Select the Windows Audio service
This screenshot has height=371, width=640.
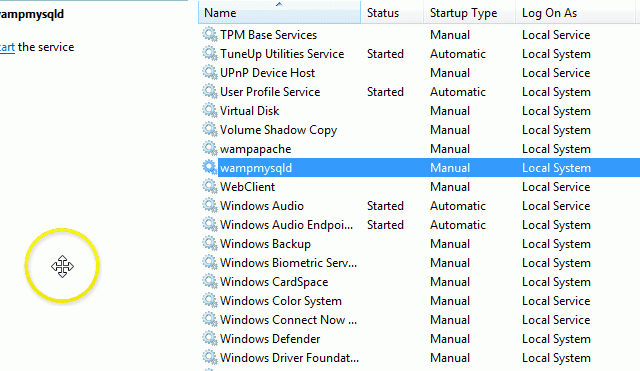pyautogui.click(x=262, y=206)
